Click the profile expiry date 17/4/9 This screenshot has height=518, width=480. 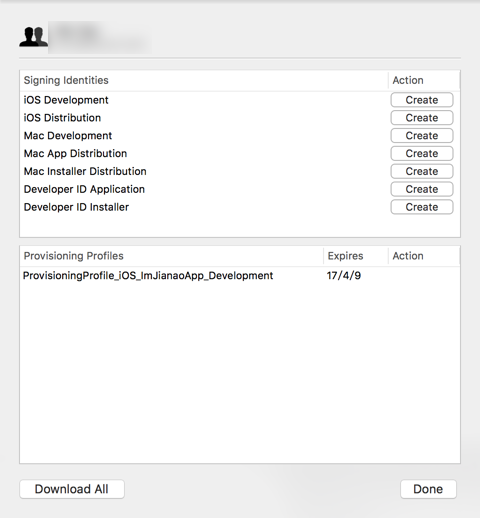pyautogui.click(x=344, y=276)
